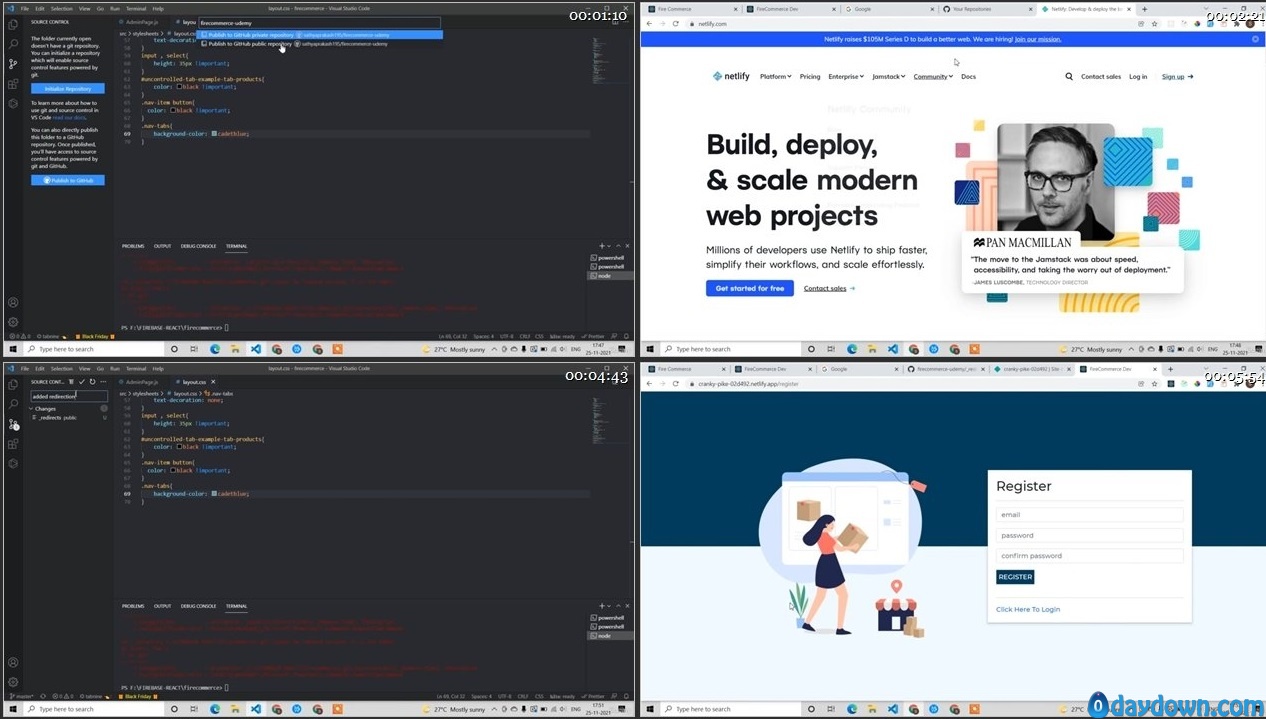Viewport: 1266px width, 719px height.
Task: Switch to Your Repositories tab in Netlify window
Action: coord(981,8)
